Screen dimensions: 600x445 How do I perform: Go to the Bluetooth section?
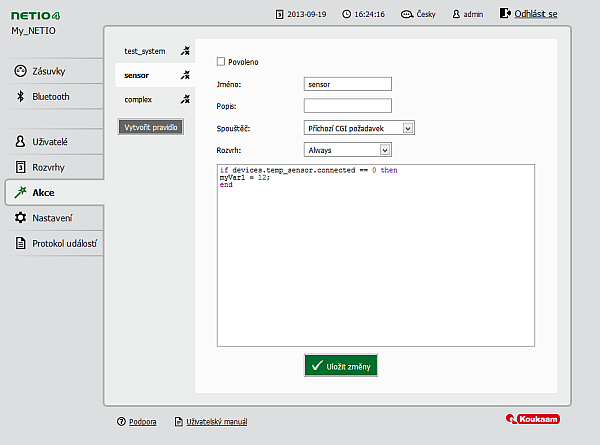point(50,97)
